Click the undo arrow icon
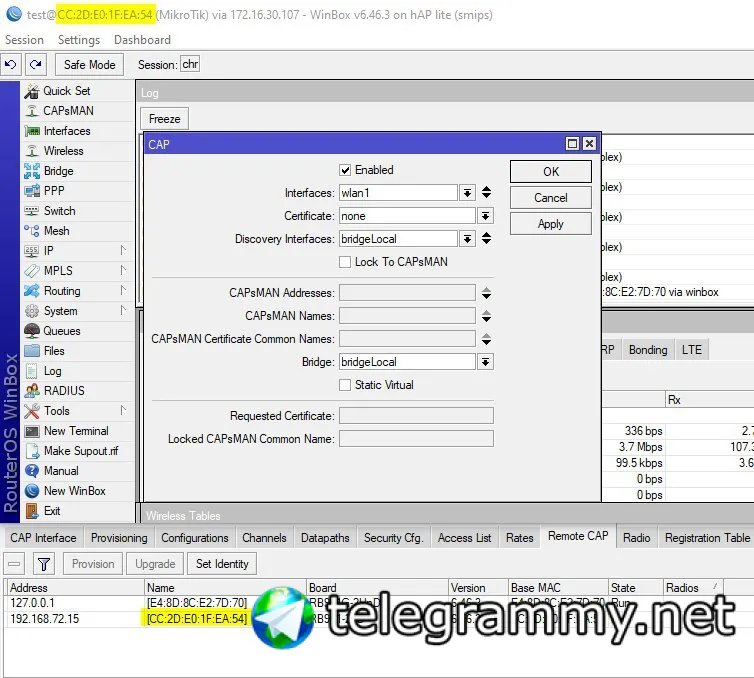754x678 pixels. click(11, 64)
